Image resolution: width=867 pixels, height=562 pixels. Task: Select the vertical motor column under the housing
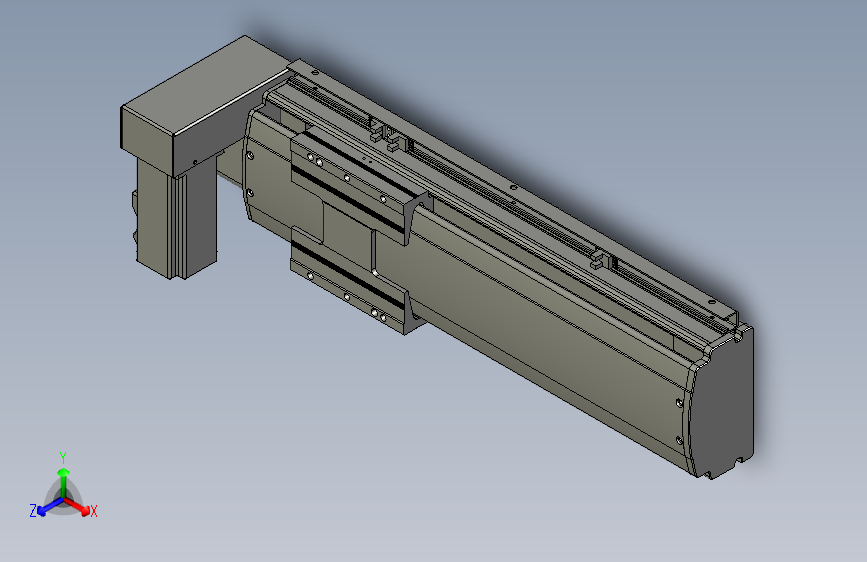tap(176, 218)
